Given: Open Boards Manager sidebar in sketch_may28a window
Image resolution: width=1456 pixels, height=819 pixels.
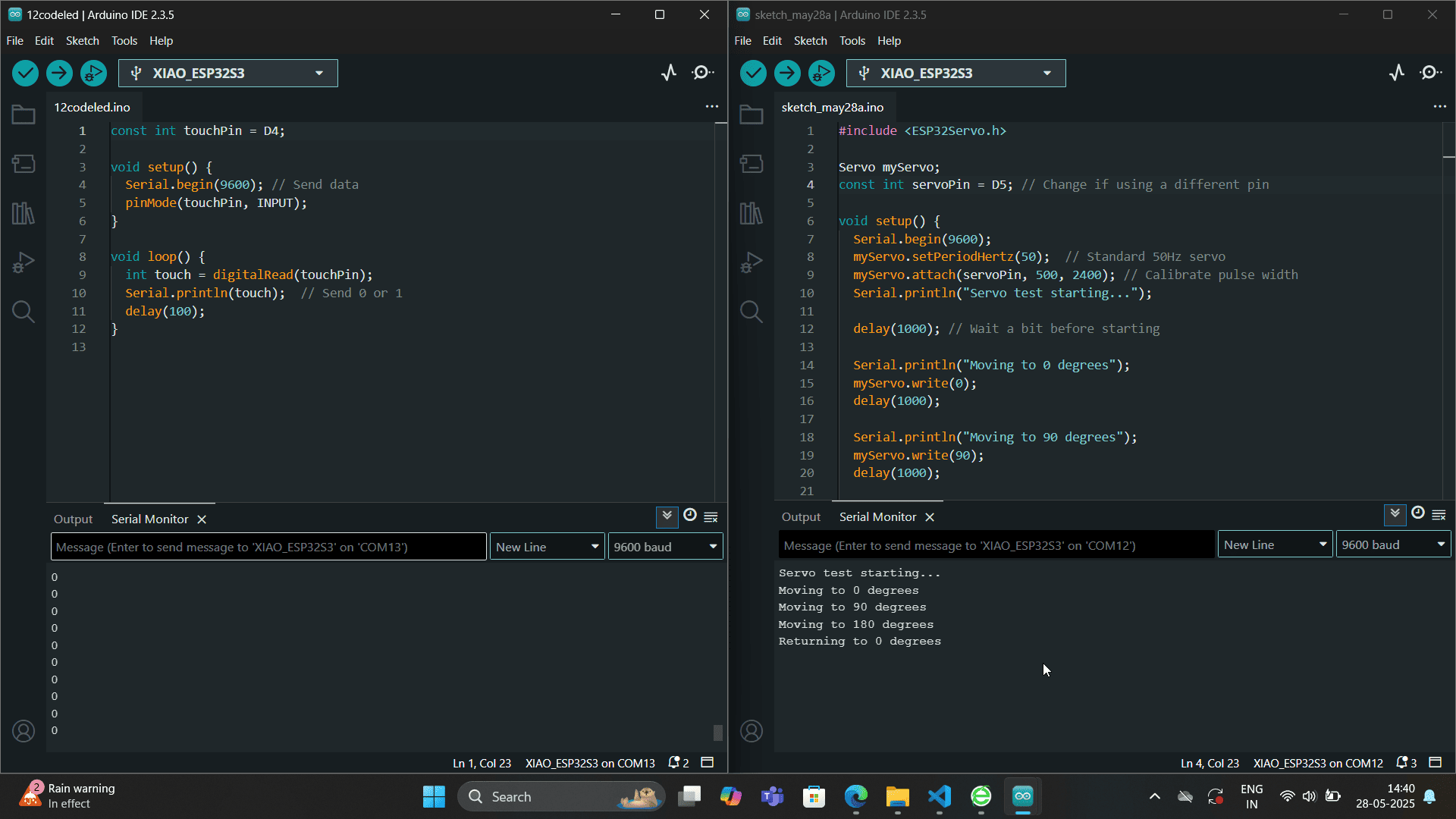Looking at the screenshot, I should (752, 164).
